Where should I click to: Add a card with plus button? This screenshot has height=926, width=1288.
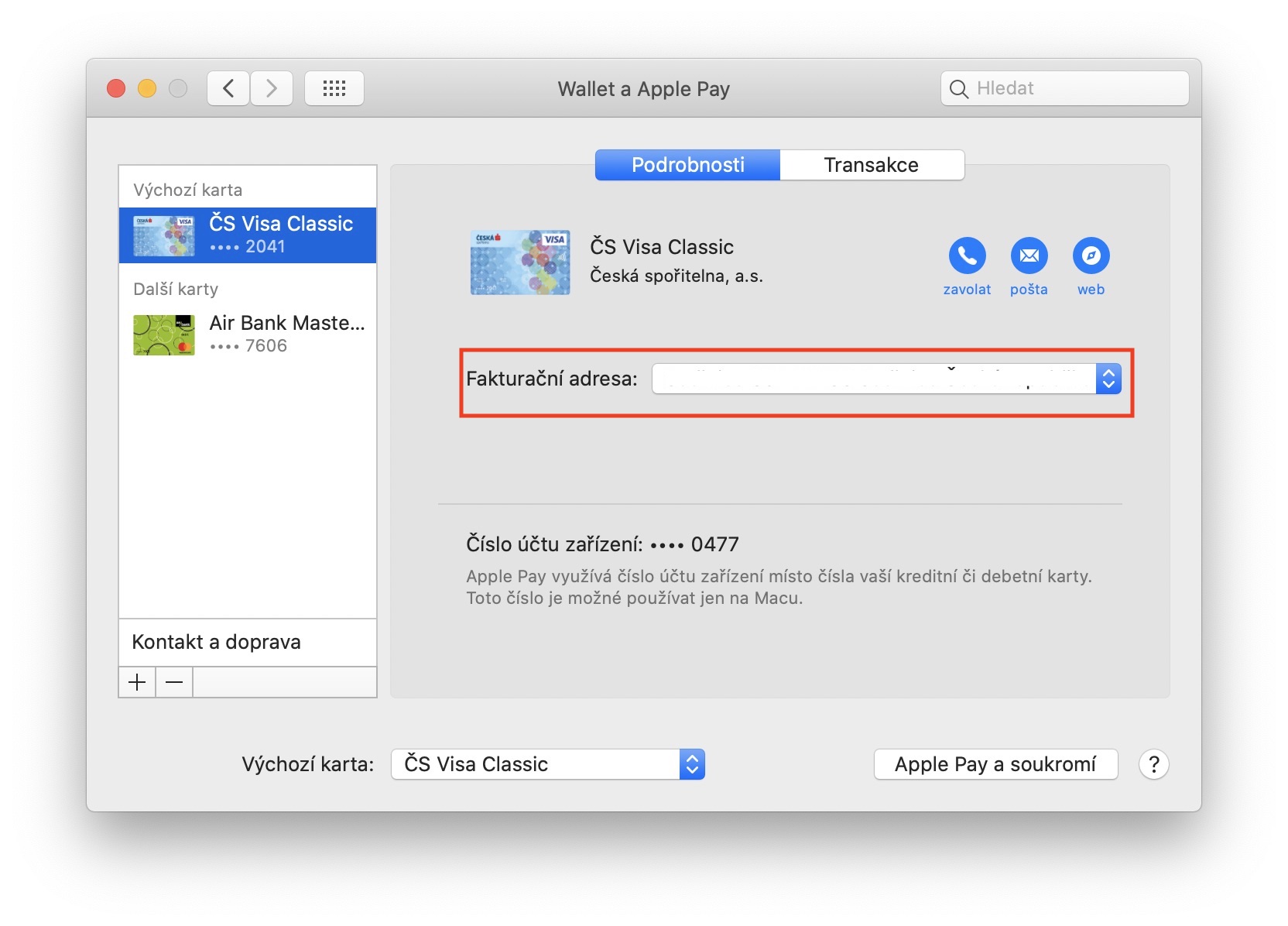coord(137,682)
